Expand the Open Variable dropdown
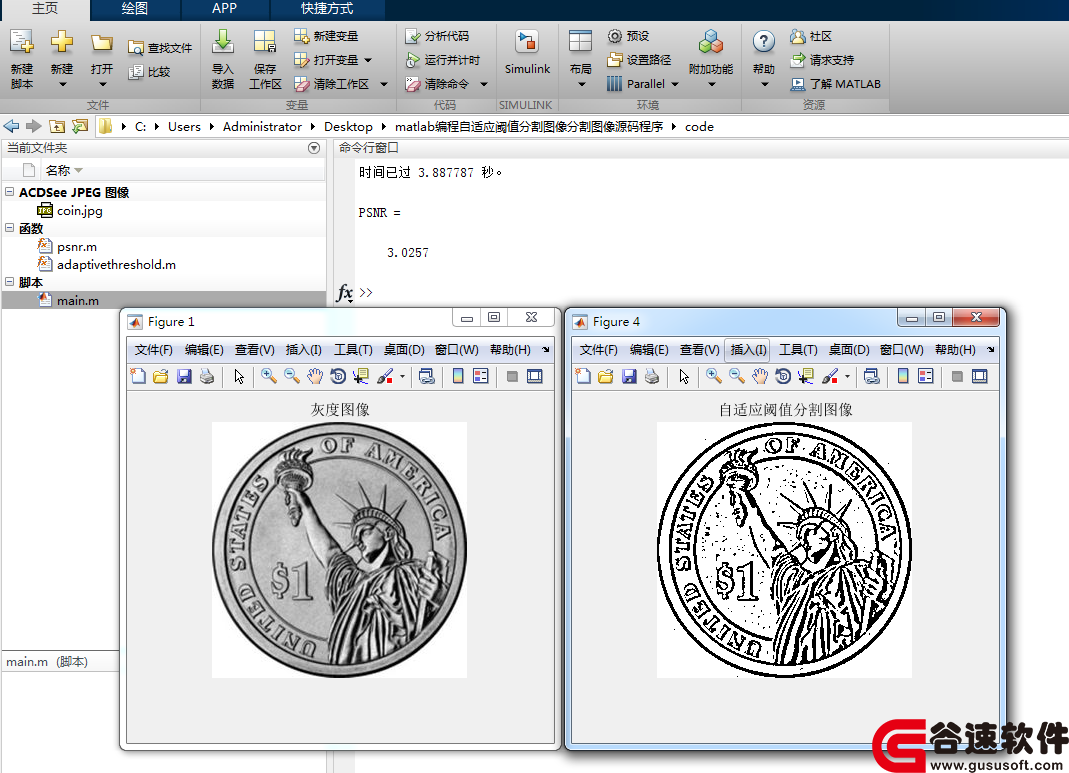The image size is (1069, 773). tap(368, 60)
